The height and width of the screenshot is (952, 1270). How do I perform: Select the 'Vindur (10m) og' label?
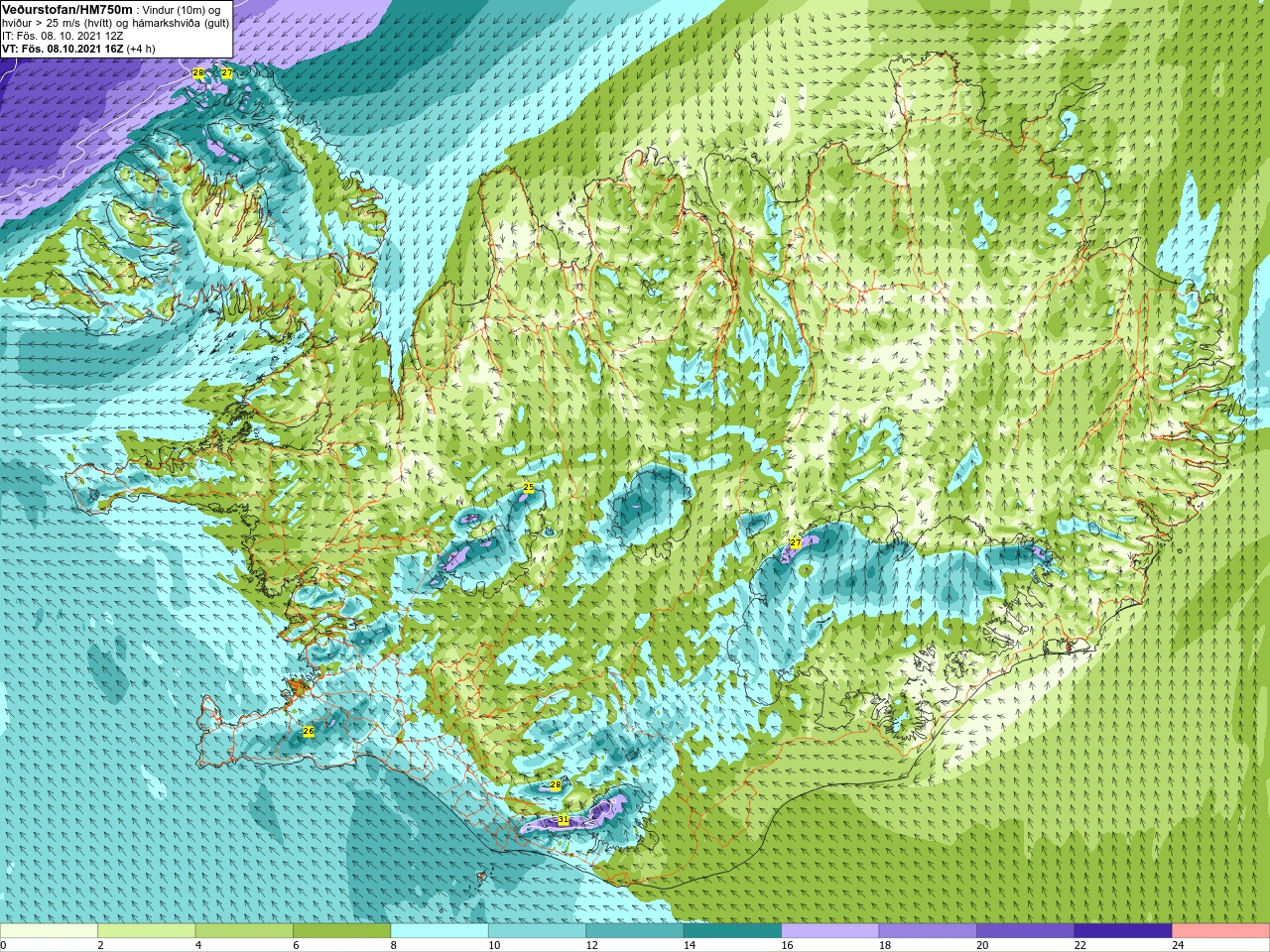coord(182,10)
